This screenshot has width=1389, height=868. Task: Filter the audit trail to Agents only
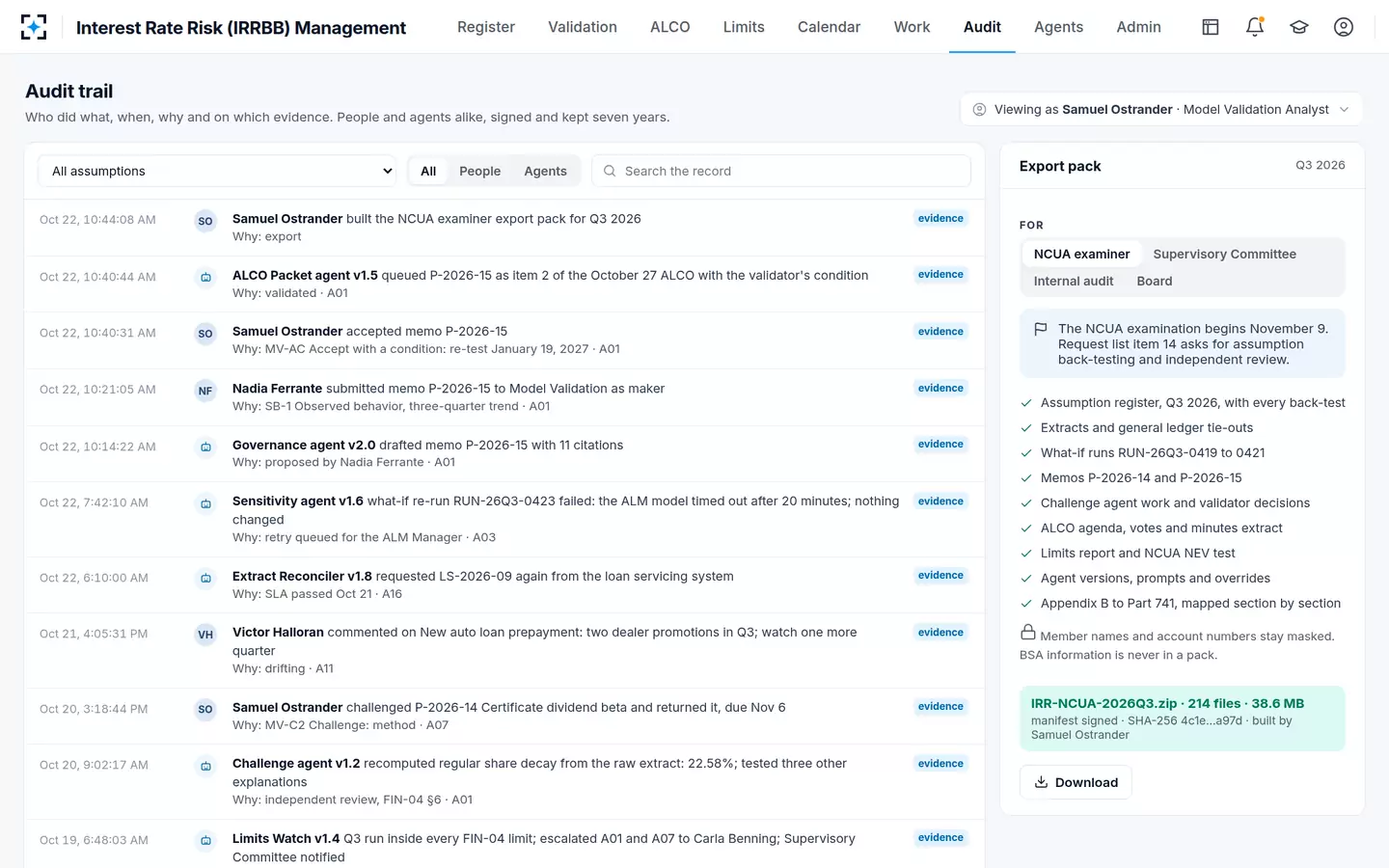point(545,171)
